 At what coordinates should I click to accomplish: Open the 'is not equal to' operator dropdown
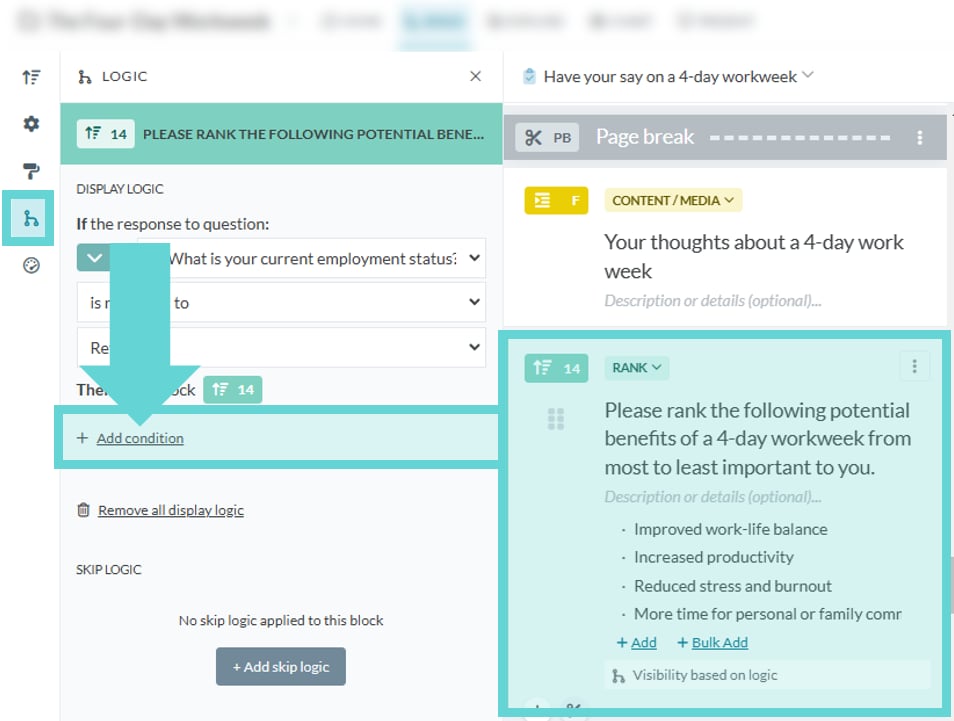click(281, 302)
